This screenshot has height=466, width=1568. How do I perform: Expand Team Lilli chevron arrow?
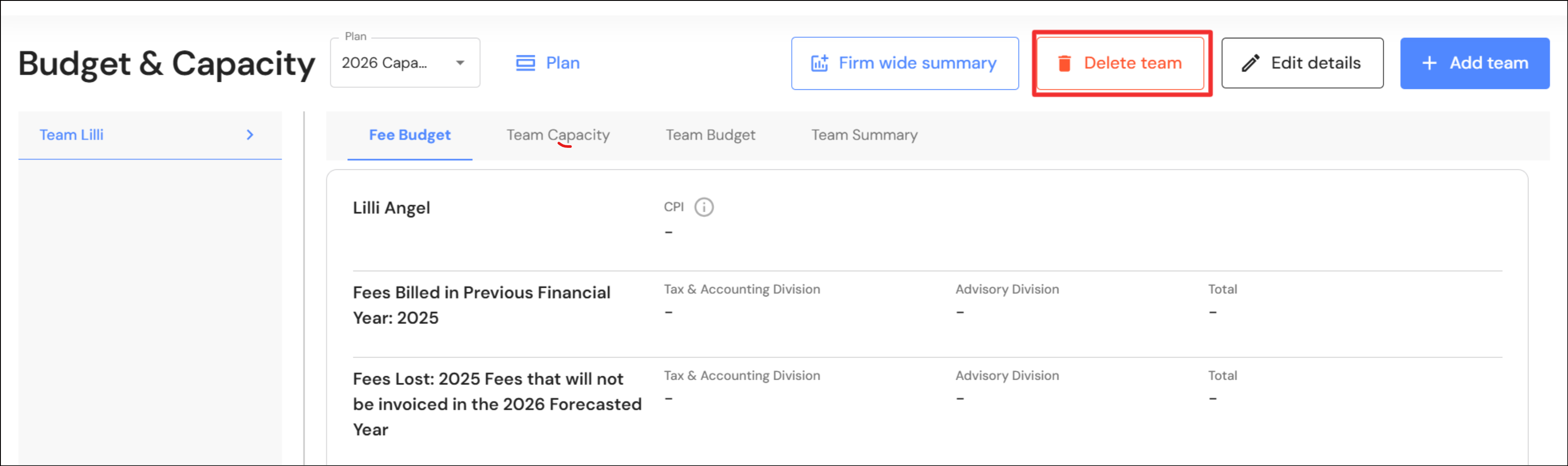250,135
